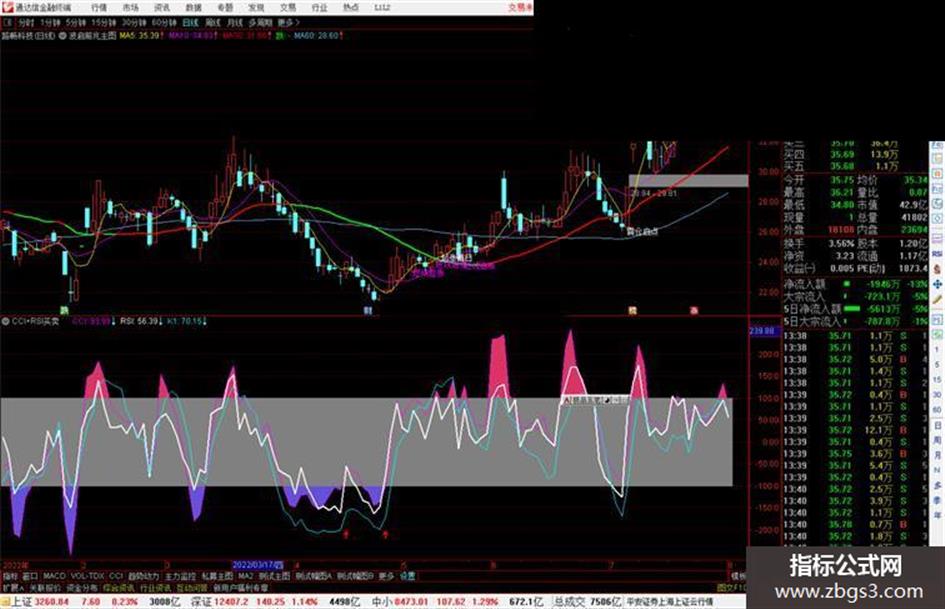Open the 综合资讯 link
The height and width of the screenshot is (609, 945).
(x=119, y=587)
